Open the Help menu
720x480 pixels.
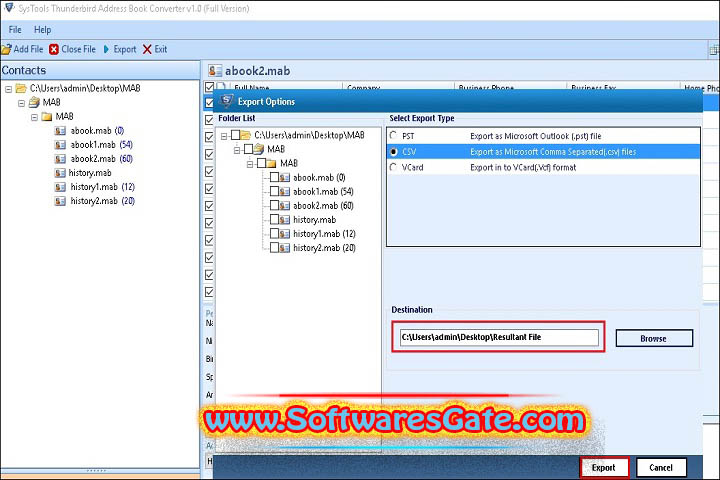click(42, 30)
